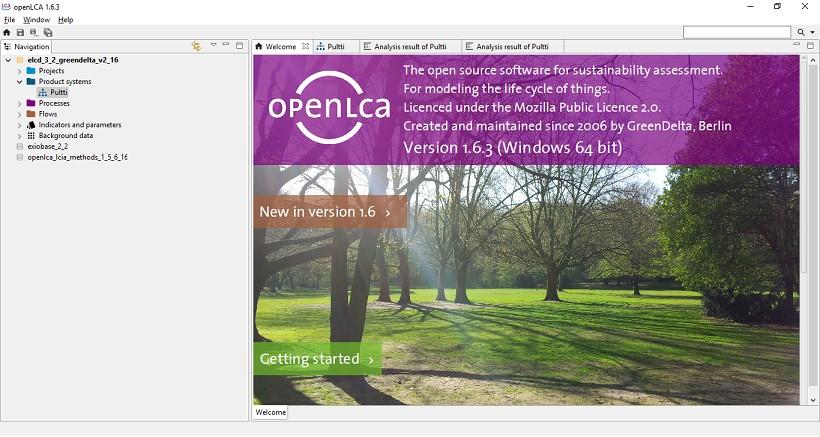Expand the Flows folder
The image size is (820, 437).
pyautogui.click(x=19, y=114)
